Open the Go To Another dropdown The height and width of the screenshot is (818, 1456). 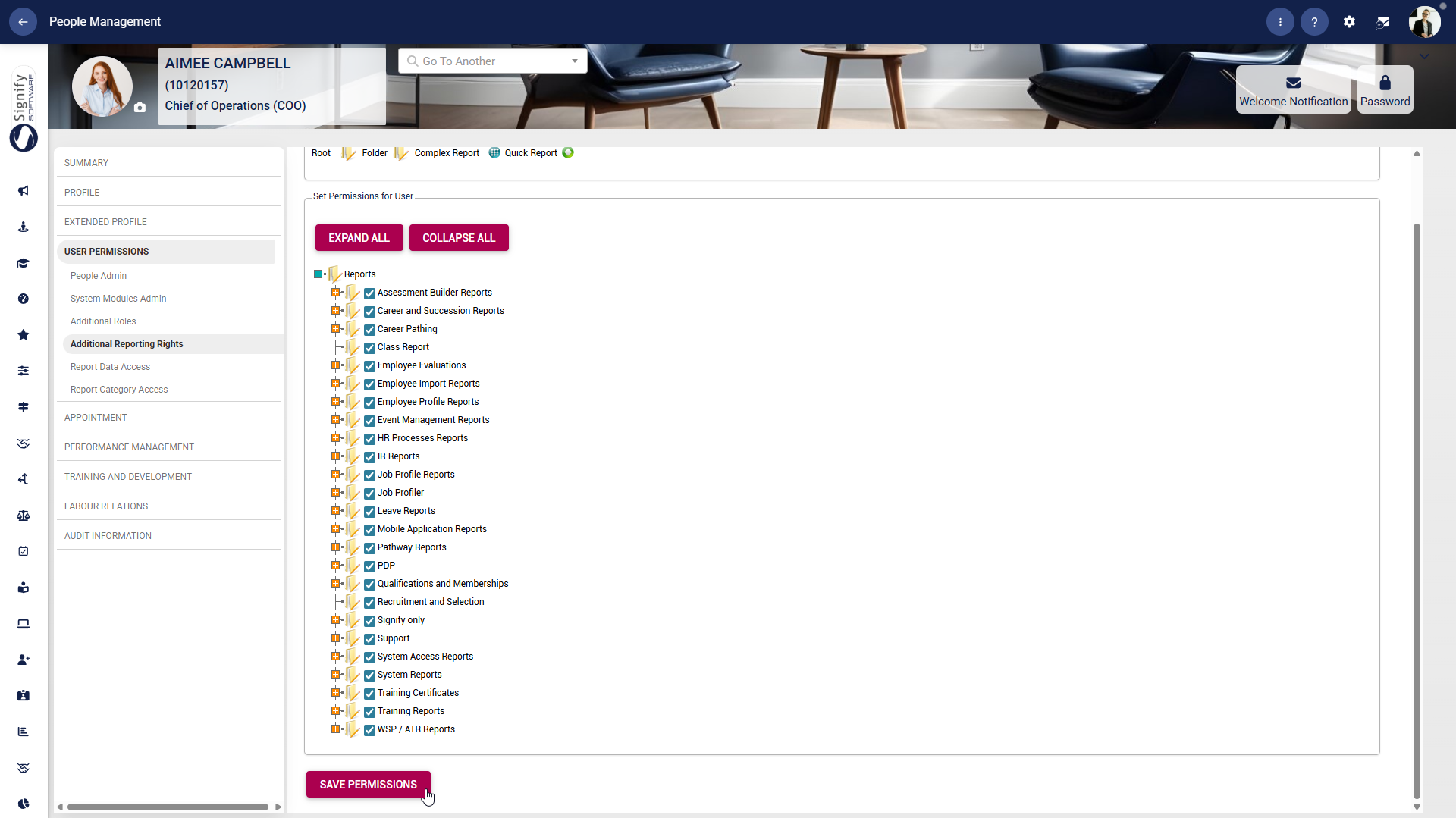[574, 61]
